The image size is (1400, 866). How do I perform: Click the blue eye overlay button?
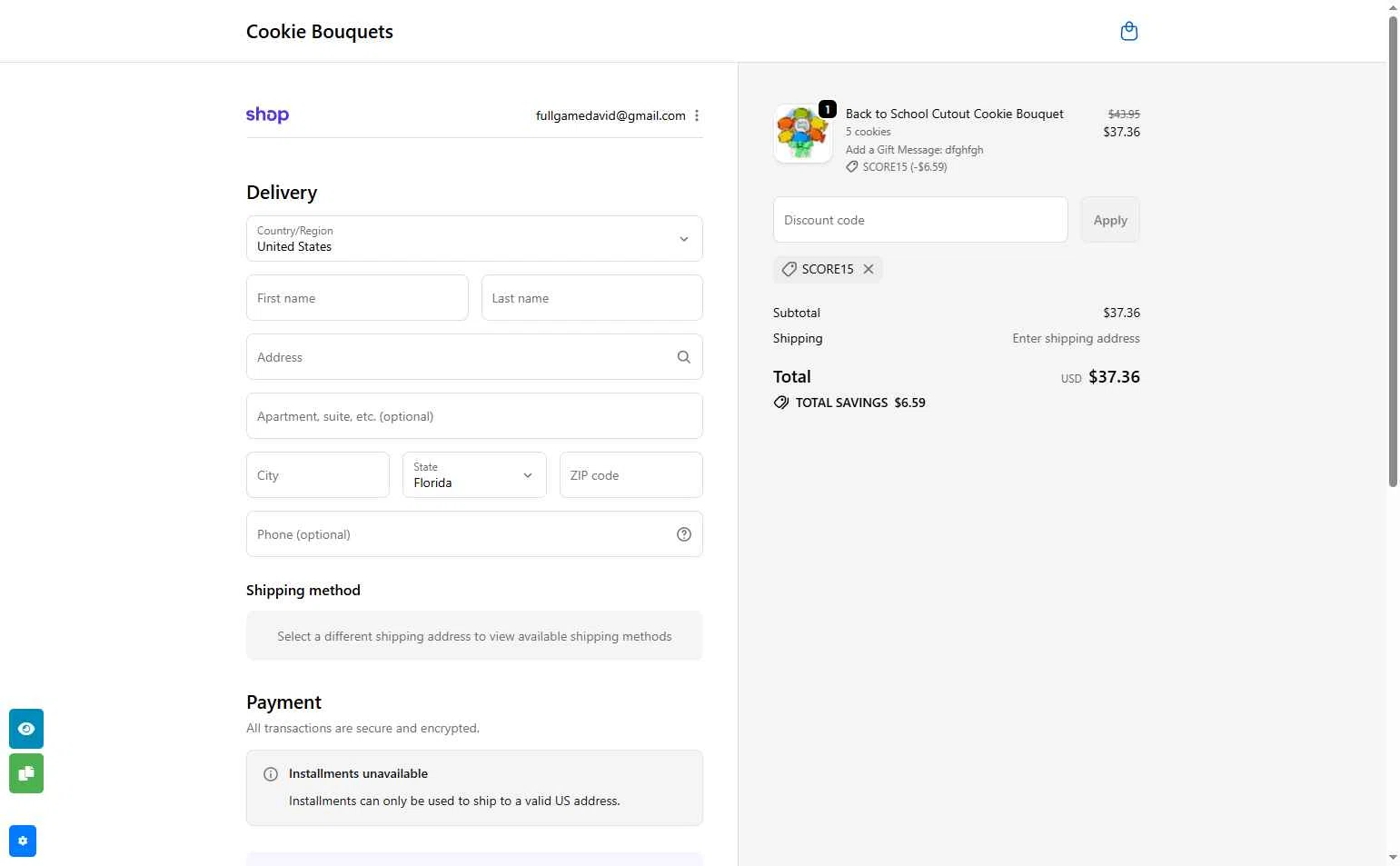coord(26,729)
